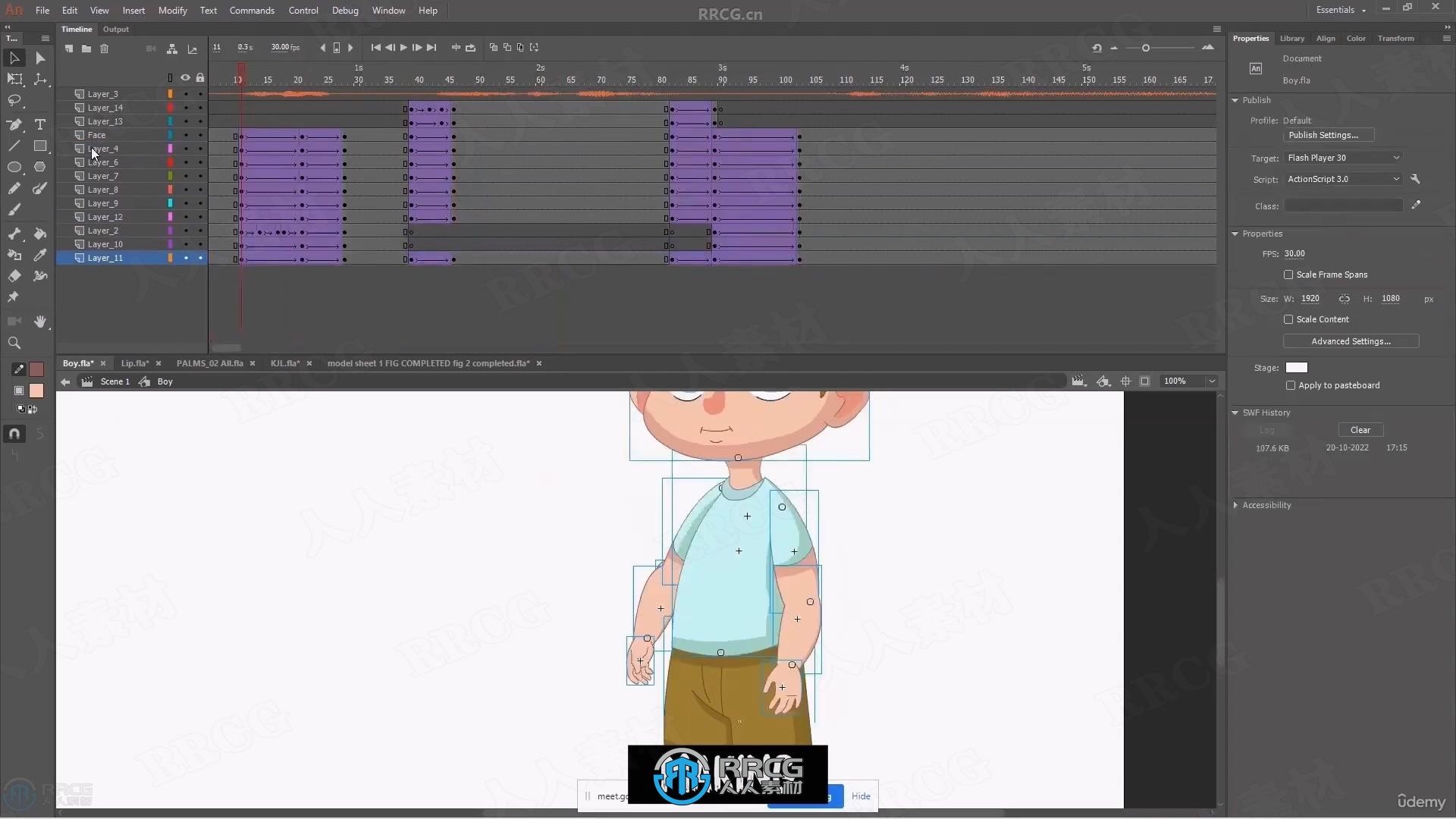Screen dimensions: 1456x819
Task: Select the Selection arrow tool
Action: click(14, 58)
